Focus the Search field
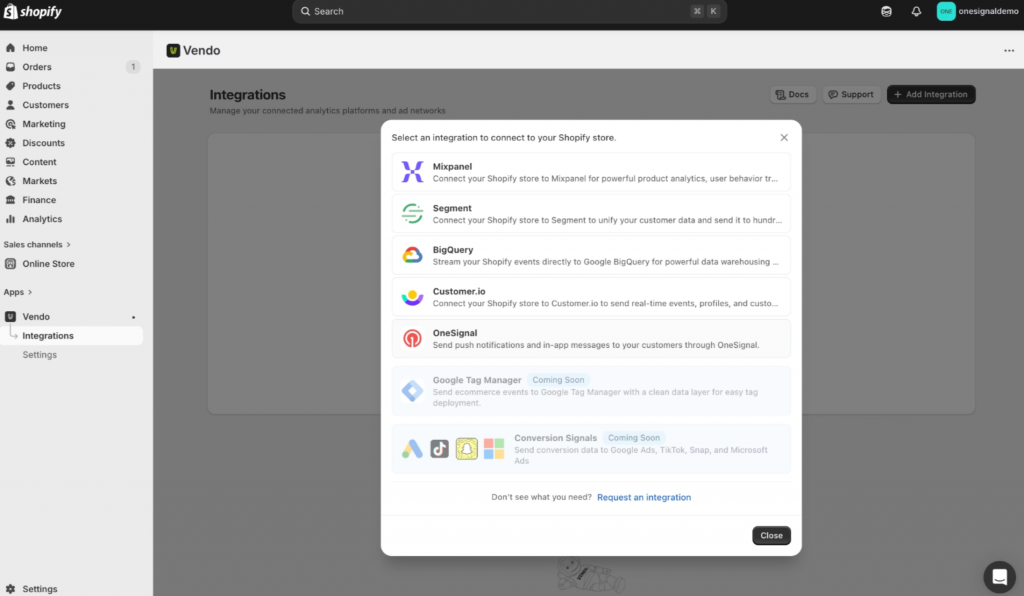This screenshot has width=1024, height=596. (x=509, y=11)
